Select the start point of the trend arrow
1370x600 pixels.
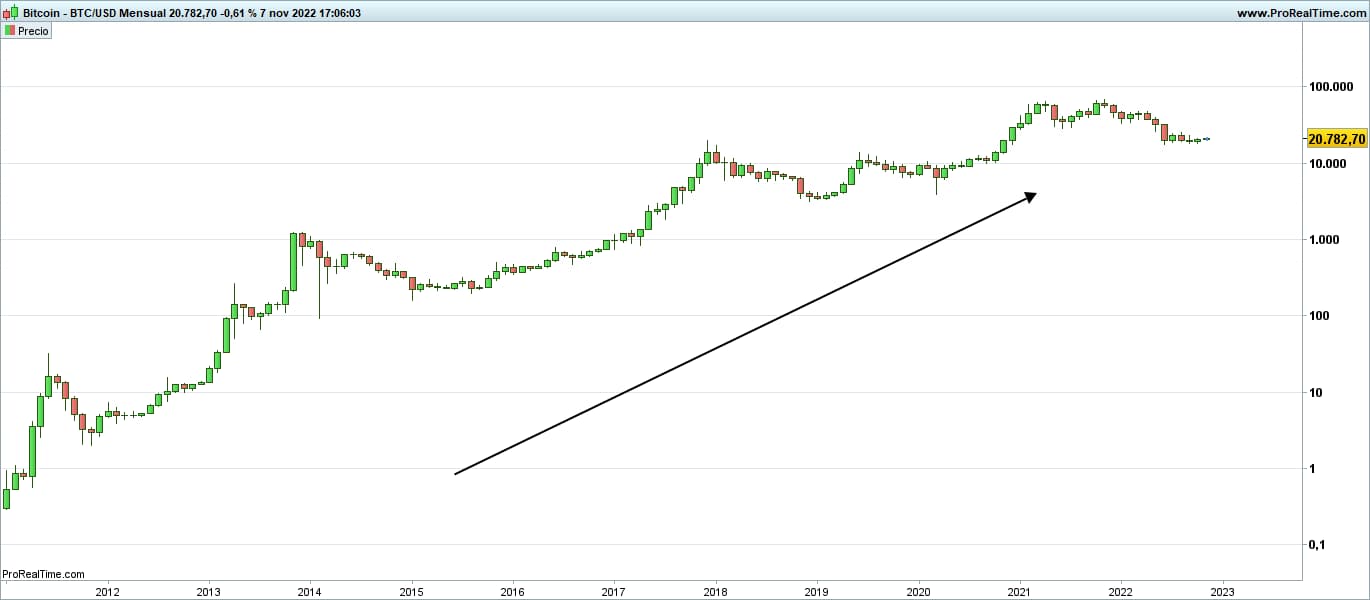tap(456, 474)
